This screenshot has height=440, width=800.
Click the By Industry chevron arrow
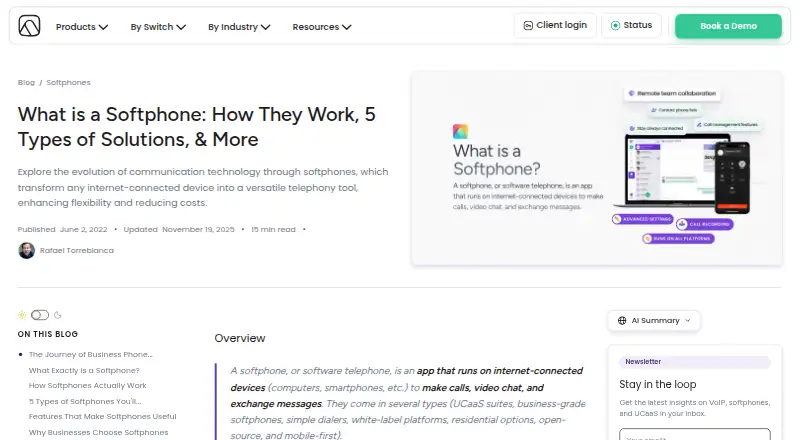tap(265, 27)
